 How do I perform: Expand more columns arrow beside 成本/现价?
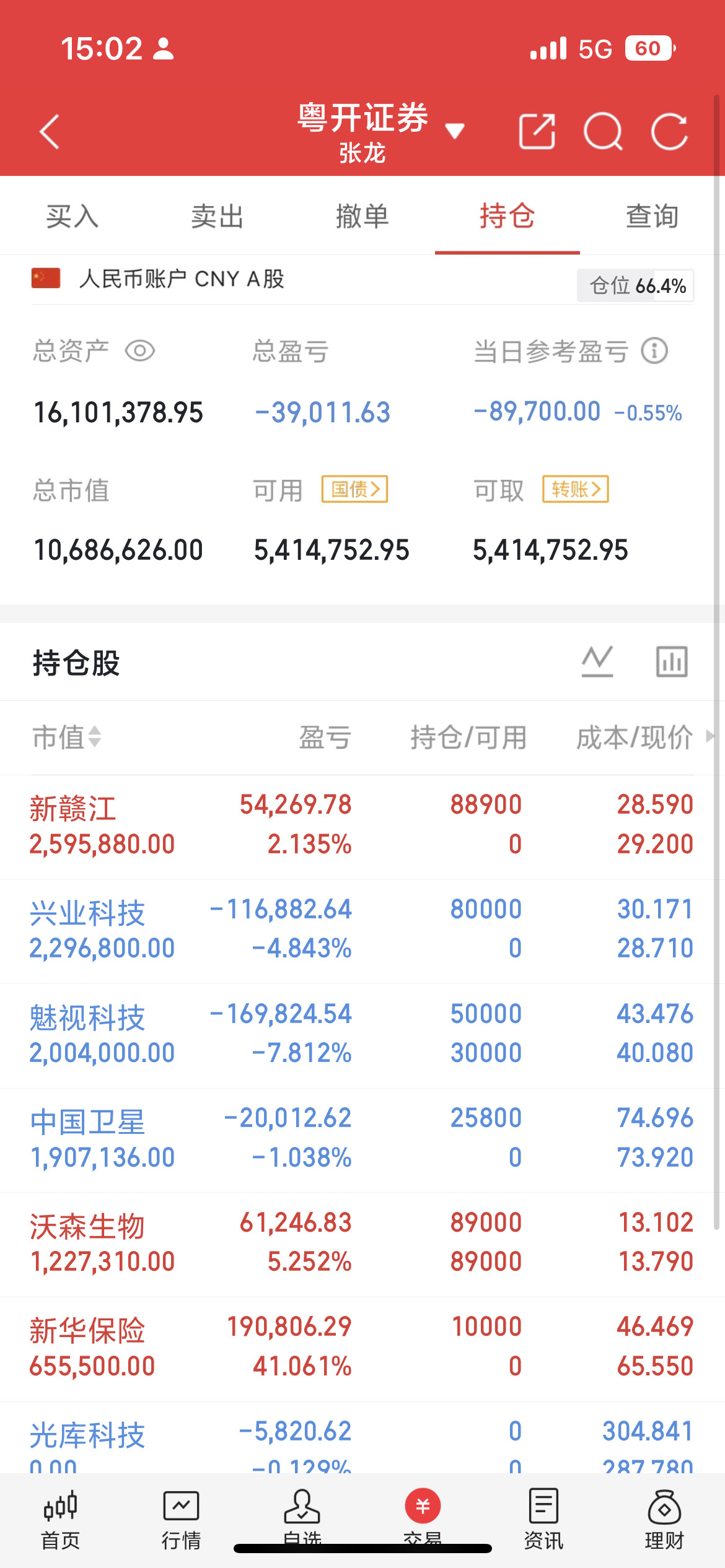710,736
